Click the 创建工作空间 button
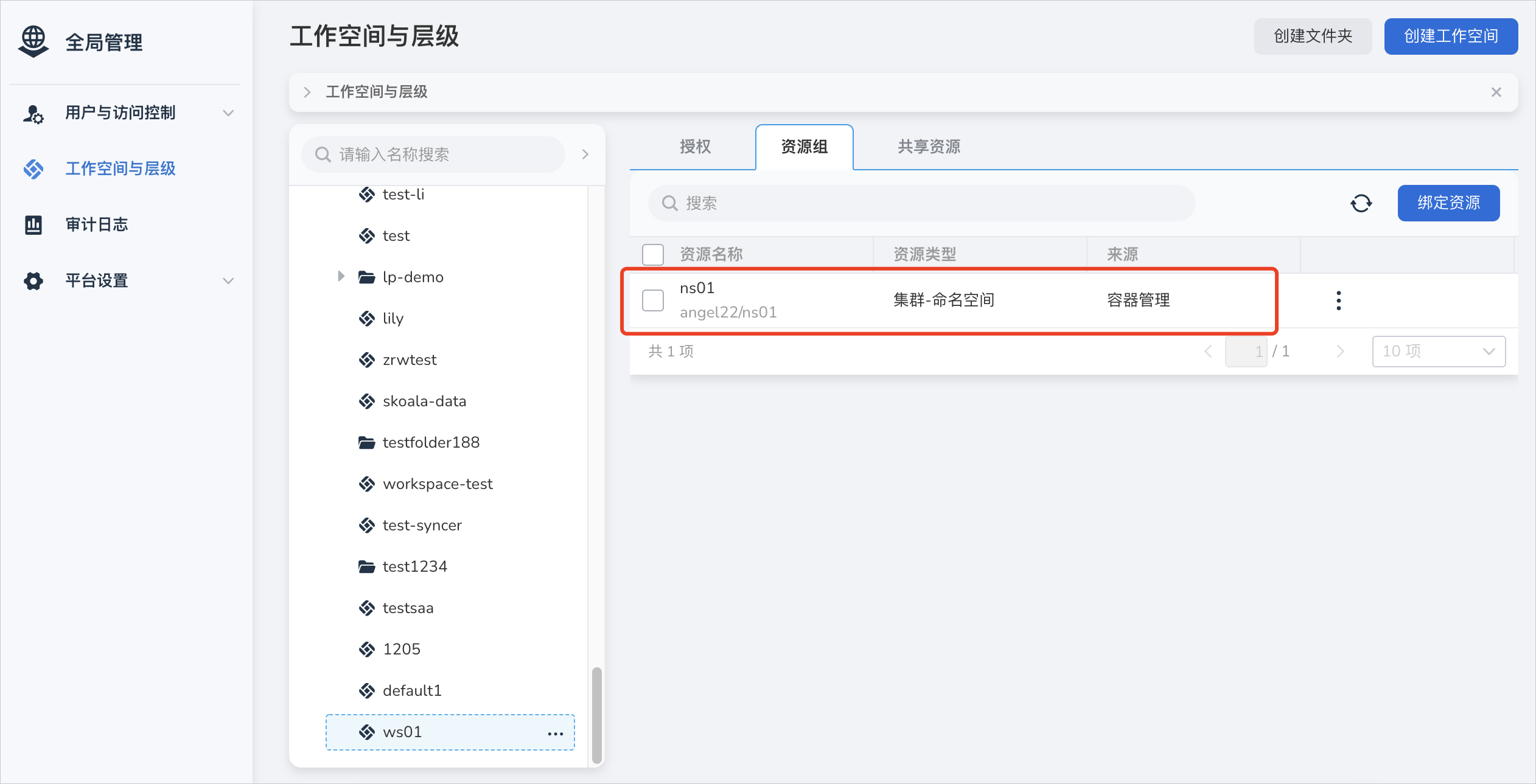The image size is (1536, 784). tap(1451, 36)
